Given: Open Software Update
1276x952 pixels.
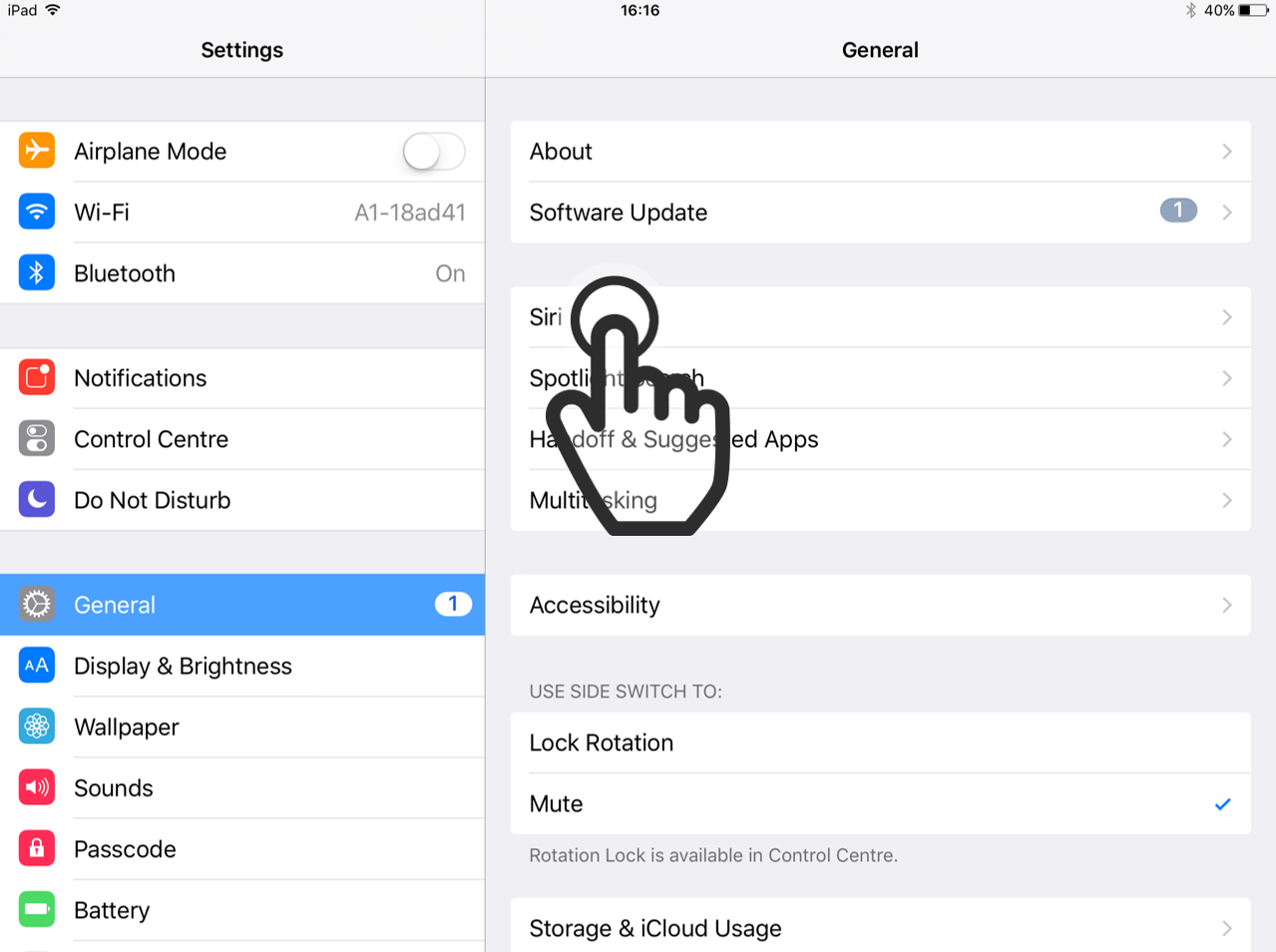Looking at the screenshot, I should tap(880, 212).
